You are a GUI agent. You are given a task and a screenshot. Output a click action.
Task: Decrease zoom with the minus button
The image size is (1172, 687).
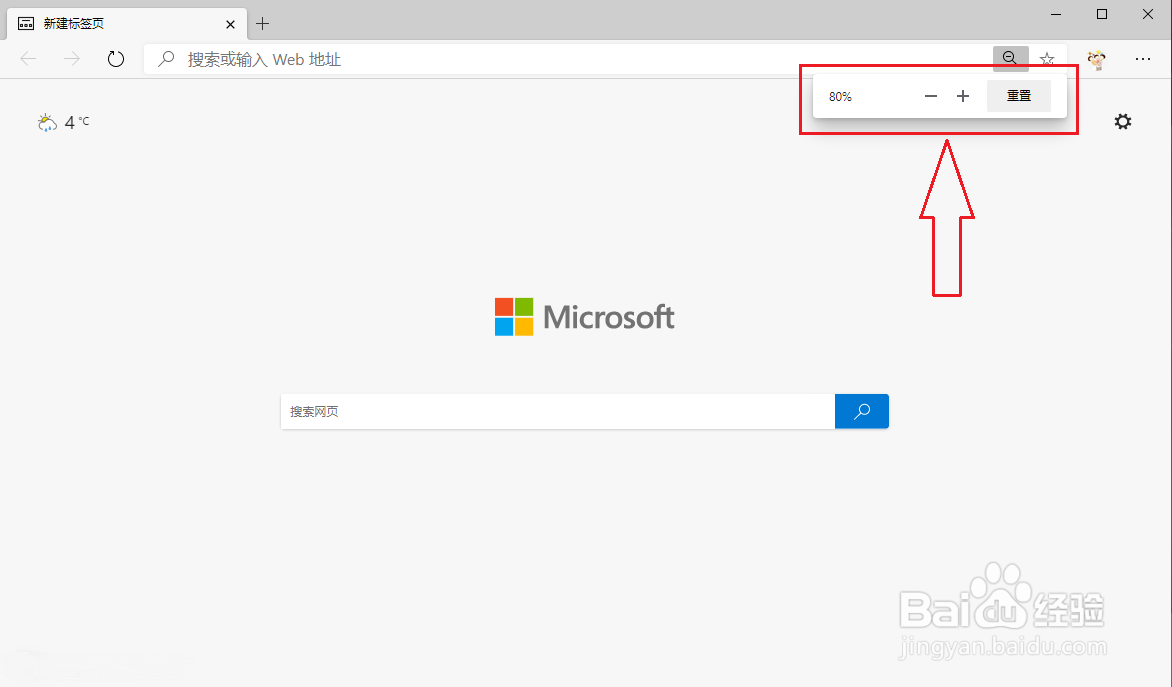coord(931,96)
